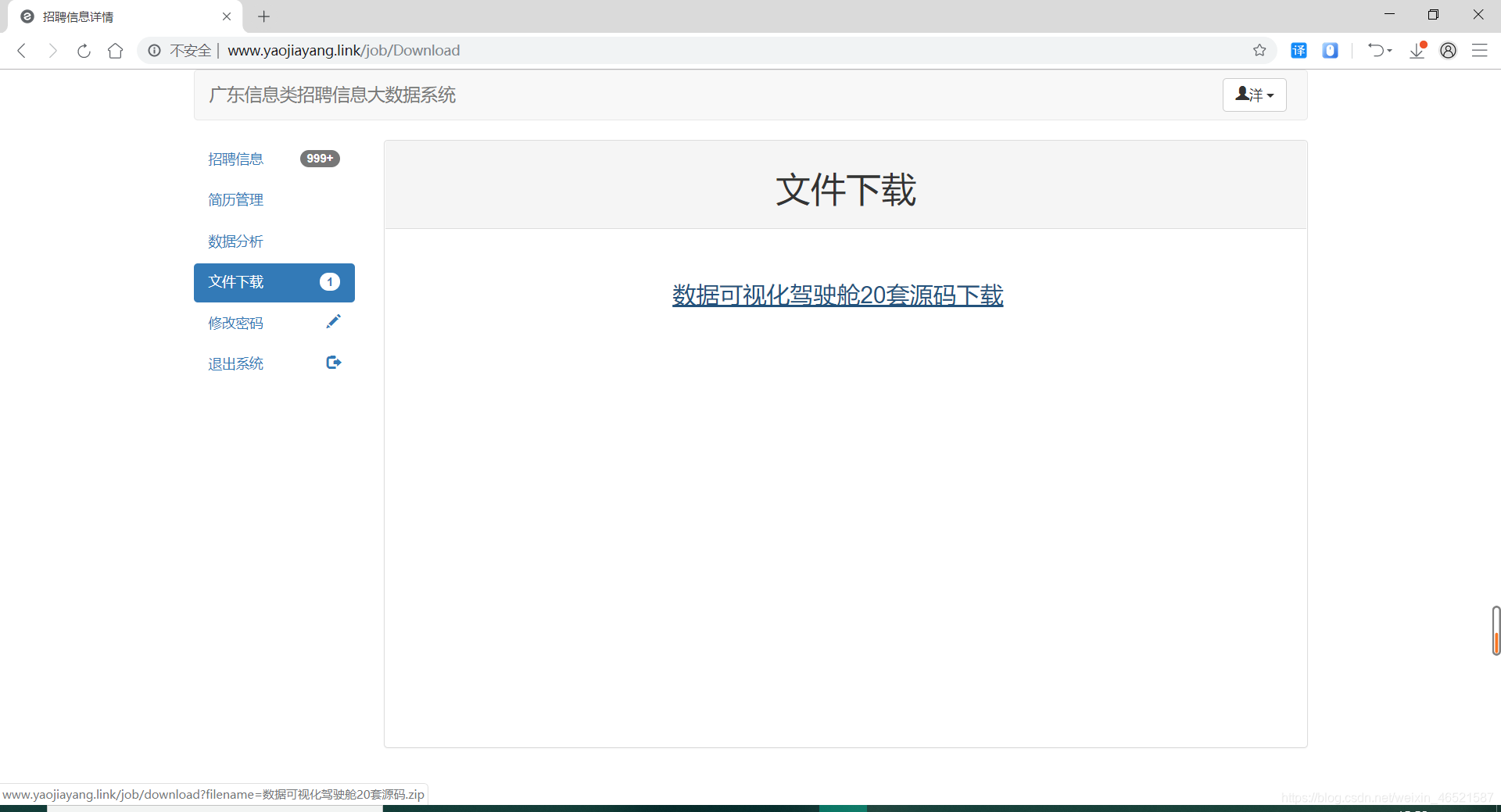Image resolution: width=1501 pixels, height=812 pixels.
Task: Click the address bar URL
Action: click(x=343, y=51)
